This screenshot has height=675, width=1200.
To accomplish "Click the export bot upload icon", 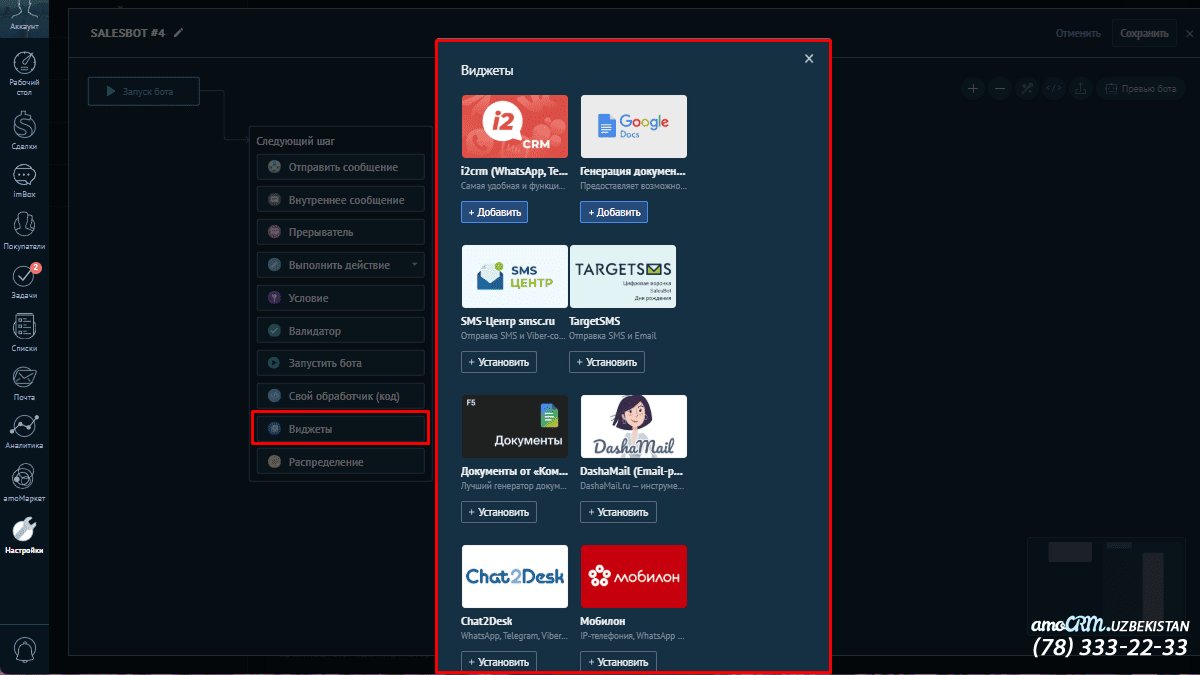I will [x=1080, y=88].
